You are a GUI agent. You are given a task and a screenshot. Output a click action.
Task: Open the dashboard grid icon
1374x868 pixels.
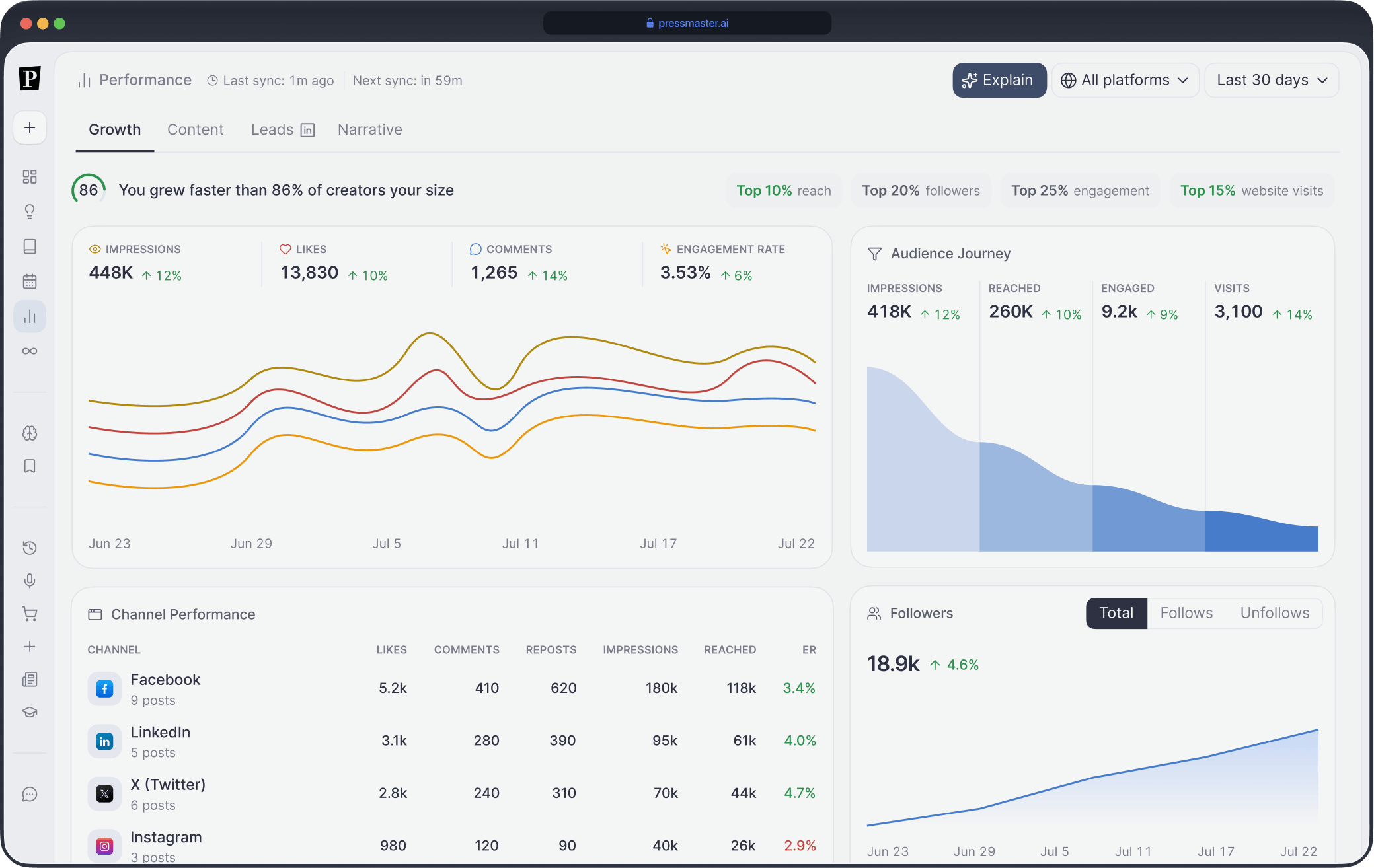click(30, 176)
